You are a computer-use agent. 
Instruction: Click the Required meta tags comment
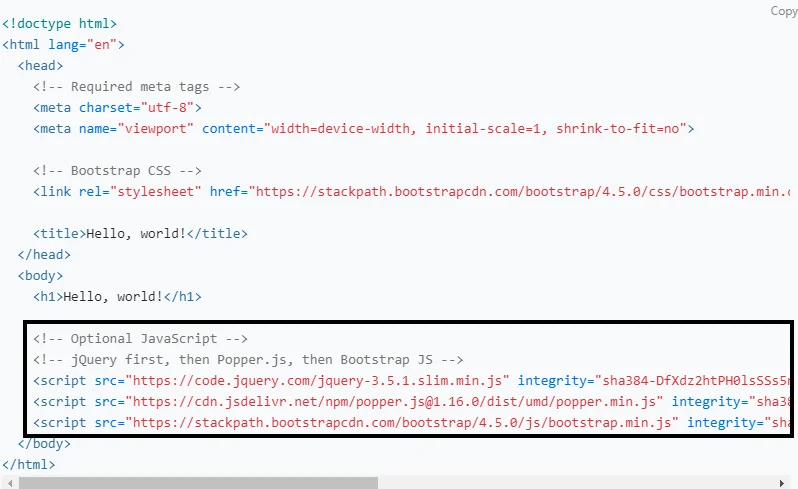[136, 87]
